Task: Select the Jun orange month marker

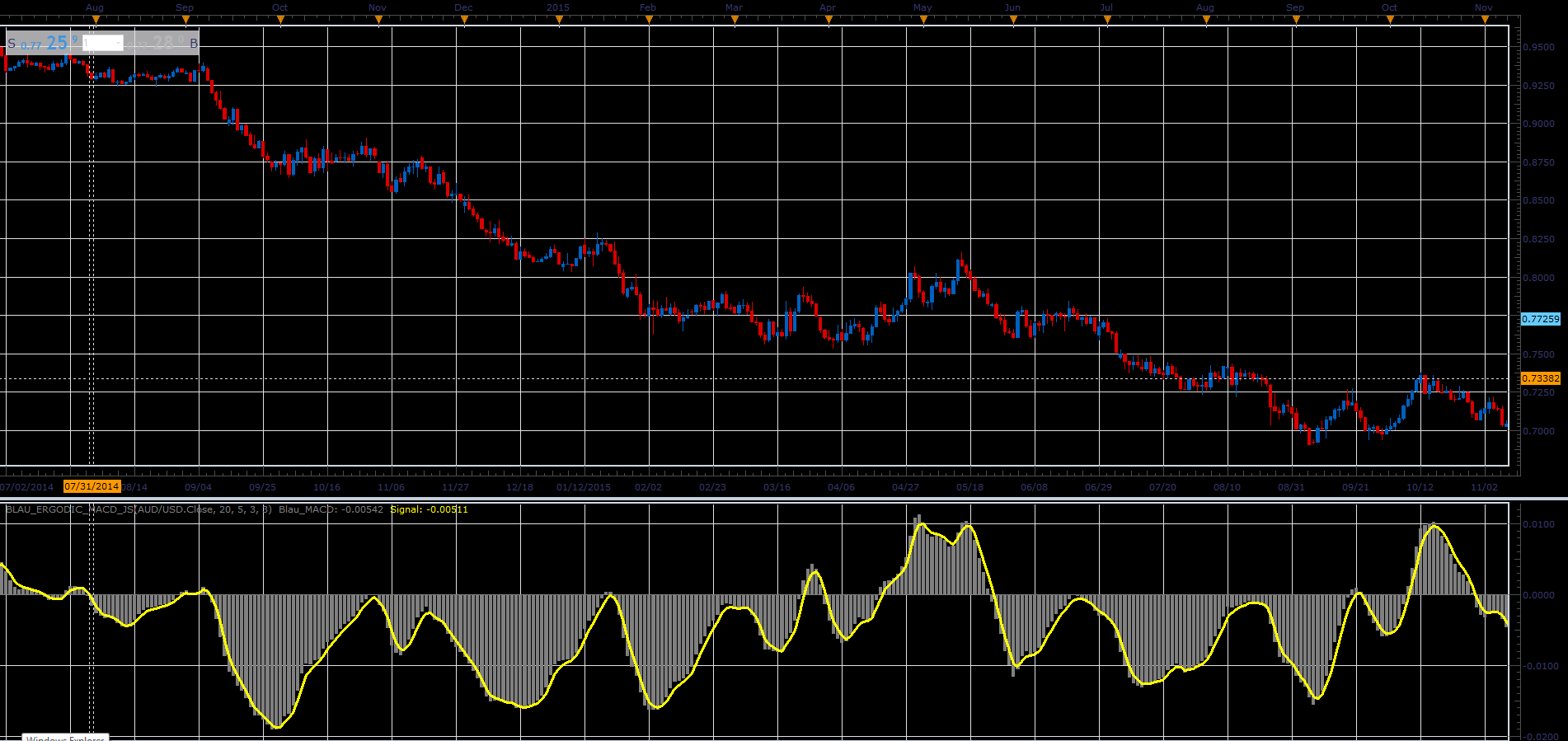Action: pyautogui.click(x=1013, y=20)
